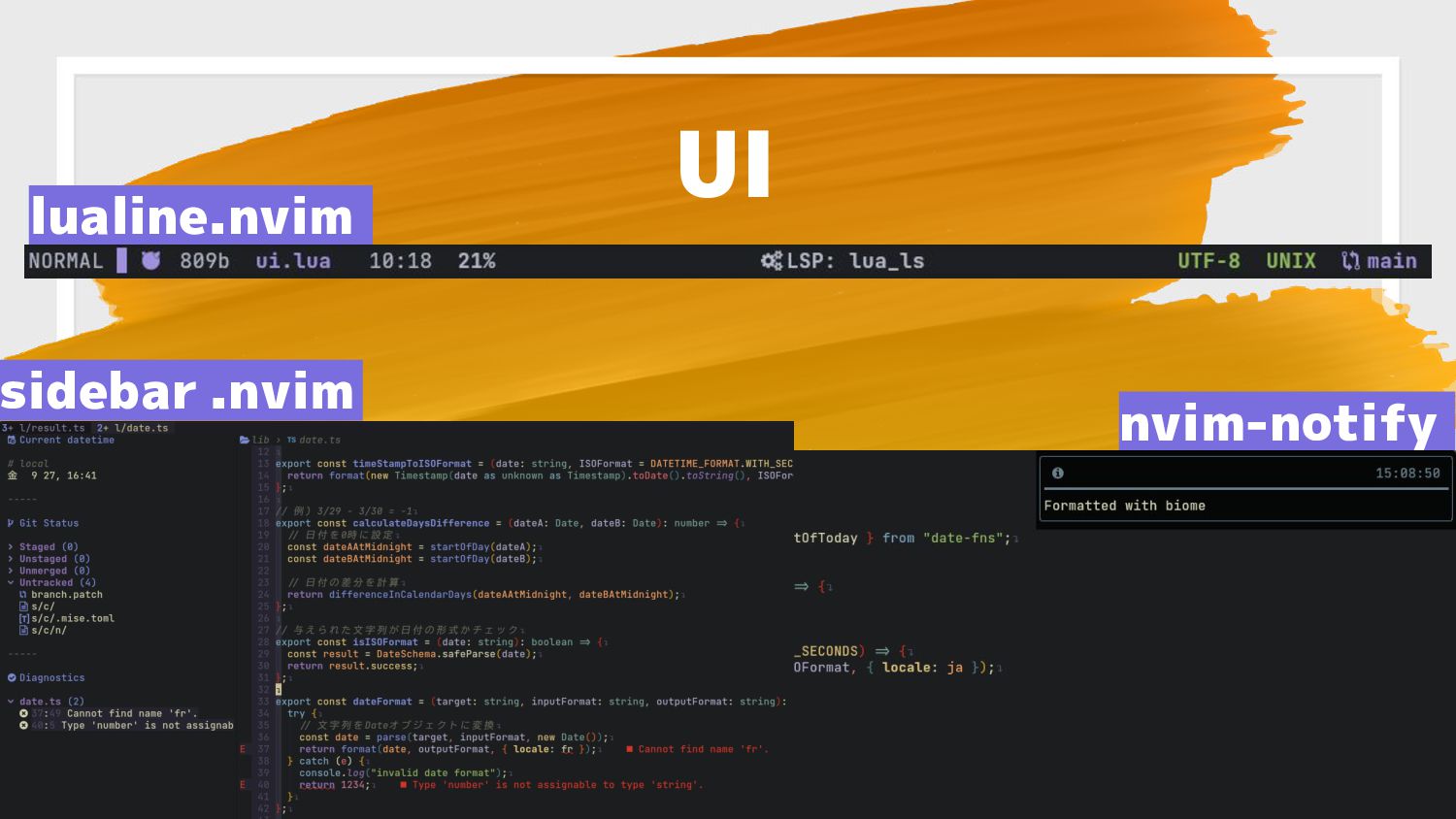Click the 15:08:50 notification timestamp

(1407, 473)
